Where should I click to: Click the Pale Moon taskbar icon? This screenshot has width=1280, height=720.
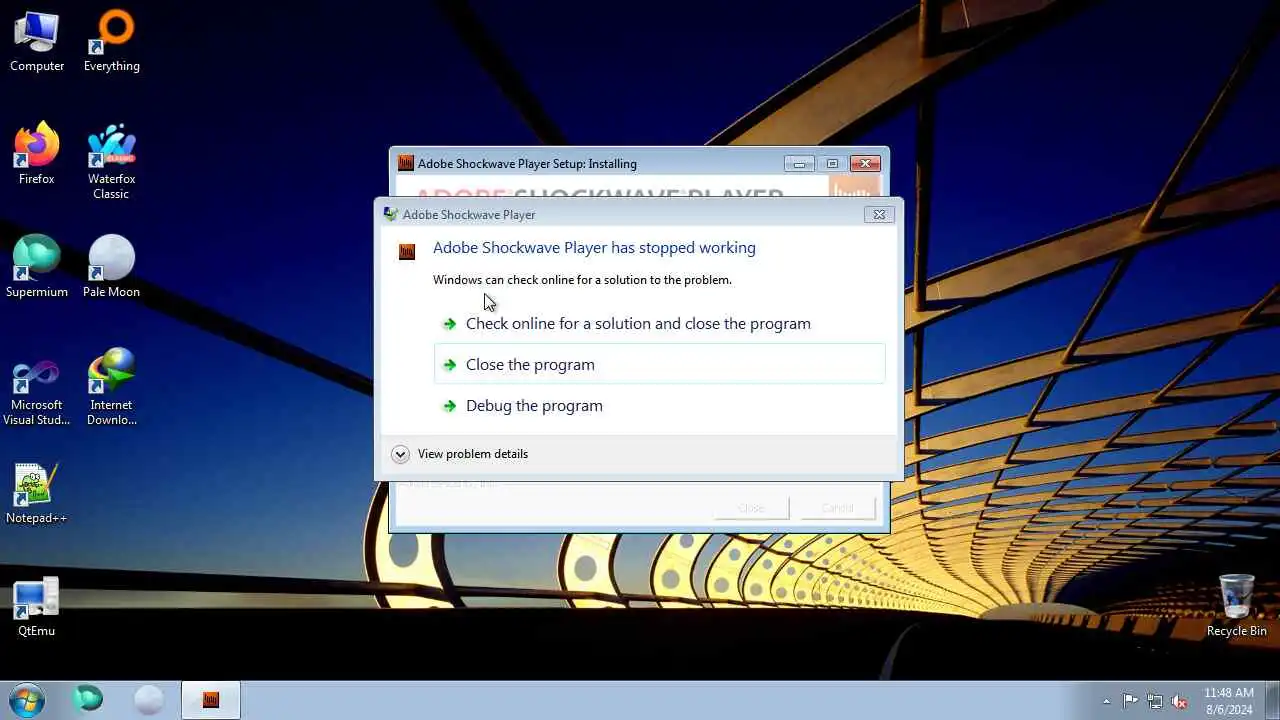pyautogui.click(x=149, y=699)
